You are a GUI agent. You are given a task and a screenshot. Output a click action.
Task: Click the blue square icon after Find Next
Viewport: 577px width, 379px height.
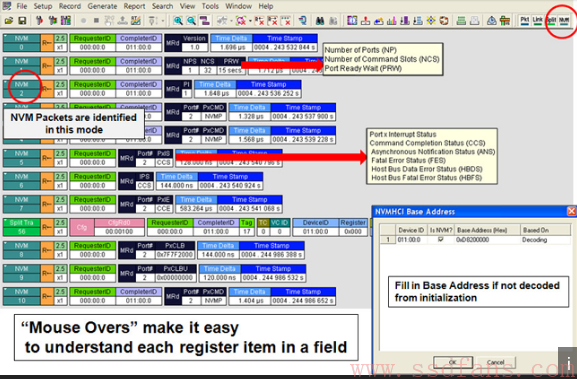pos(352,20)
